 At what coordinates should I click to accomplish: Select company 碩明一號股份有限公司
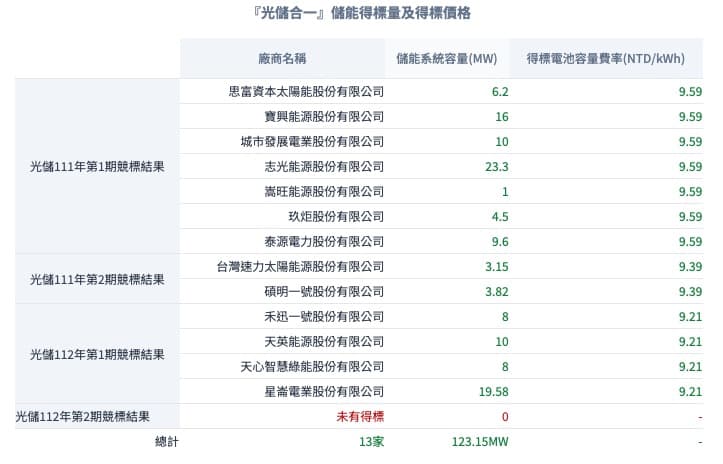click(x=324, y=291)
